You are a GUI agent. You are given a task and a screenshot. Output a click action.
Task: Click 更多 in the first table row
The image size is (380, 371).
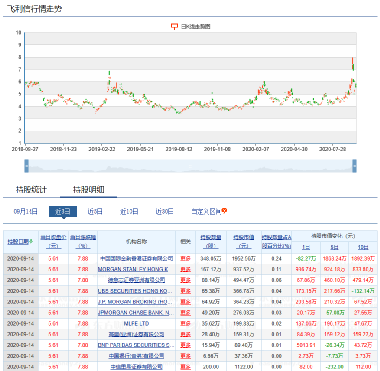[x=185, y=258]
